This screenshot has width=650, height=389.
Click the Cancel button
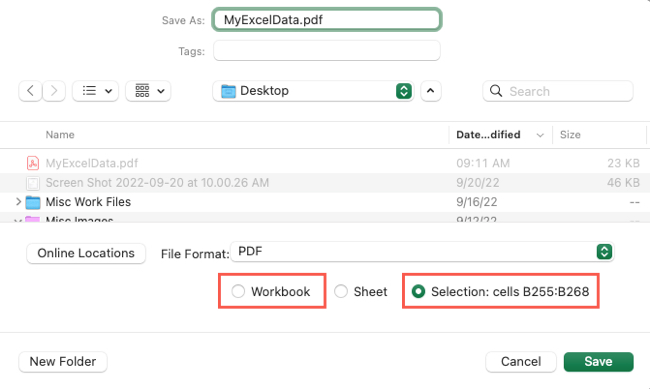521,362
